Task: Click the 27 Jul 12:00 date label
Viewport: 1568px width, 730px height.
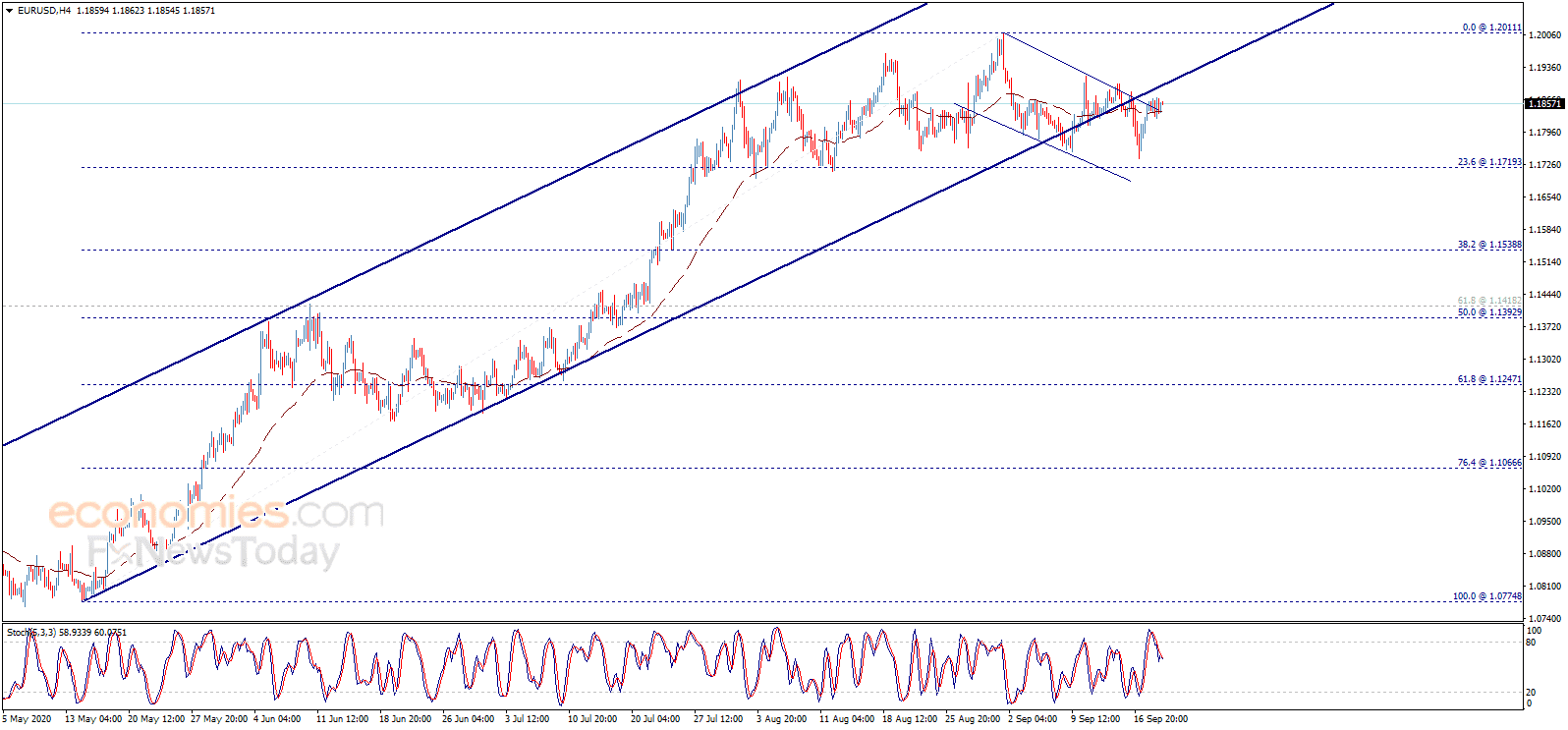Action: (718, 719)
